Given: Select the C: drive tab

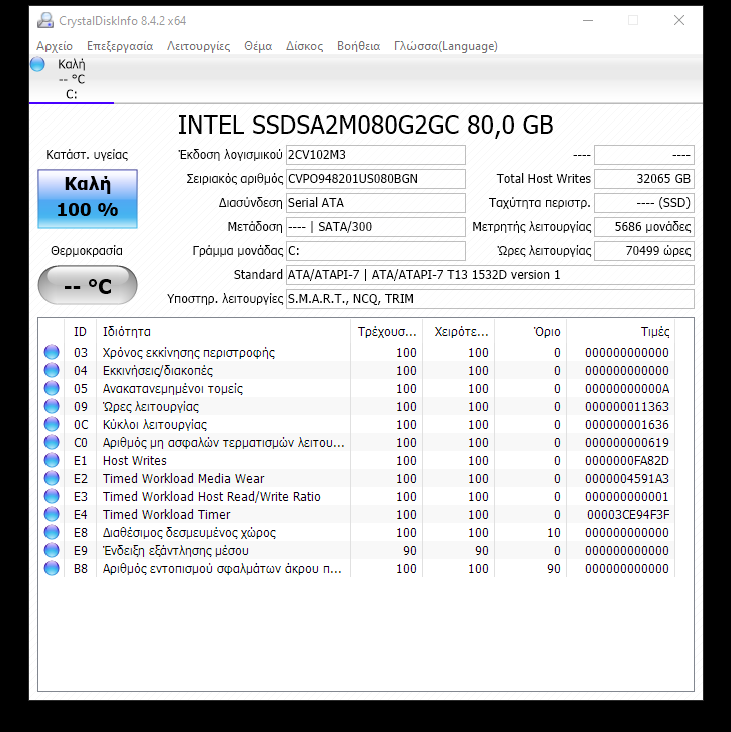Looking at the screenshot, I should click(71, 79).
